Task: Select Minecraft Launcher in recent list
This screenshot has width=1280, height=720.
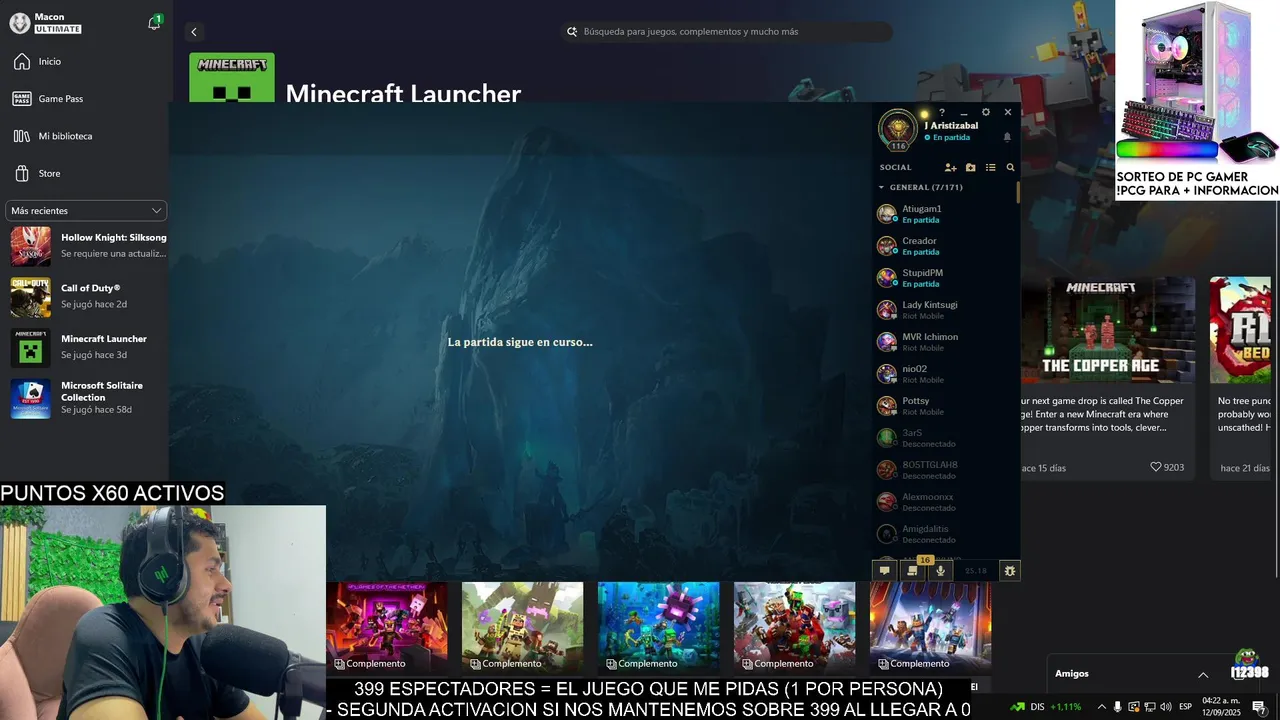Action: (x=88, y=347)
